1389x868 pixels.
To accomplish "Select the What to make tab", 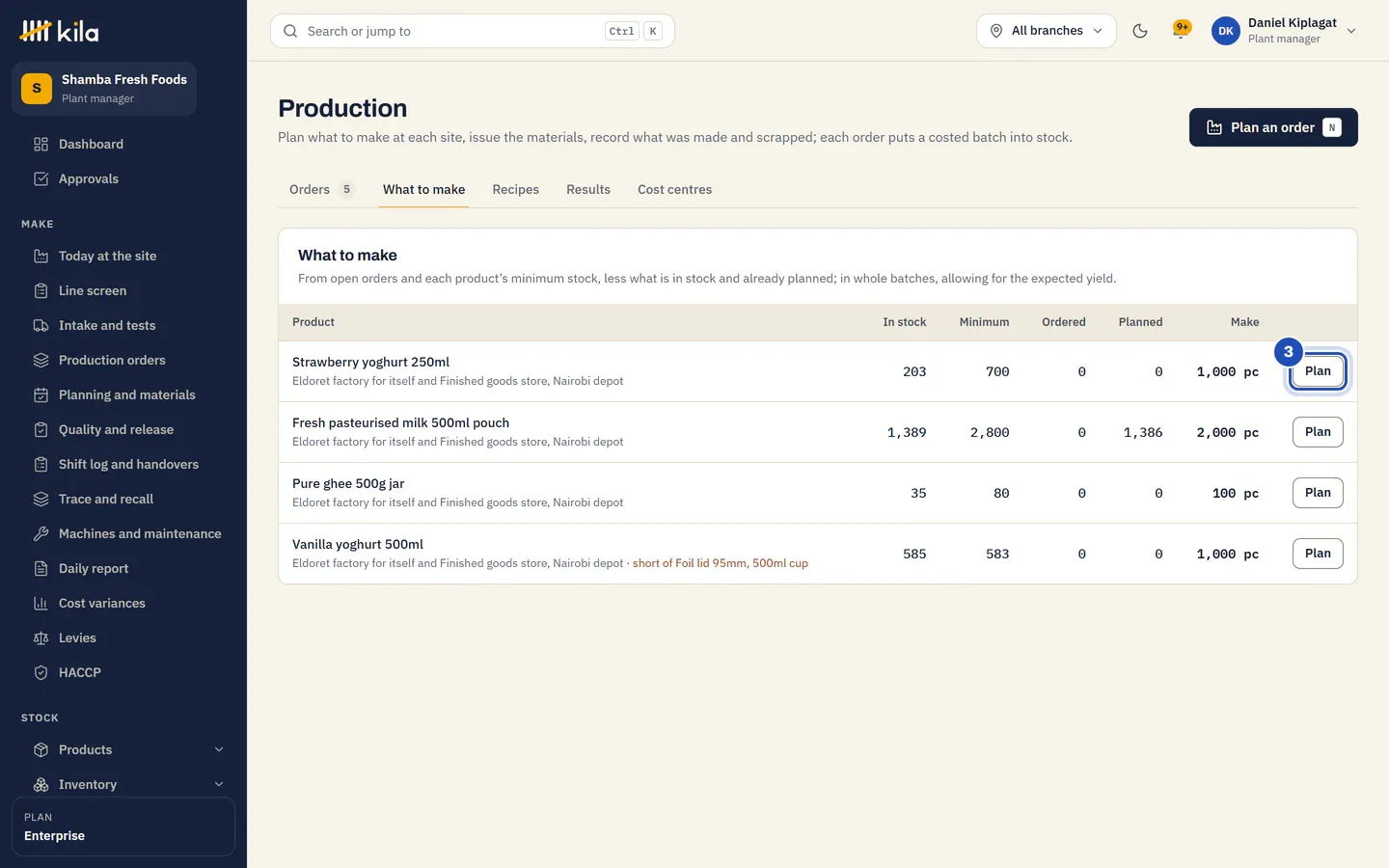I will (423, 189).
